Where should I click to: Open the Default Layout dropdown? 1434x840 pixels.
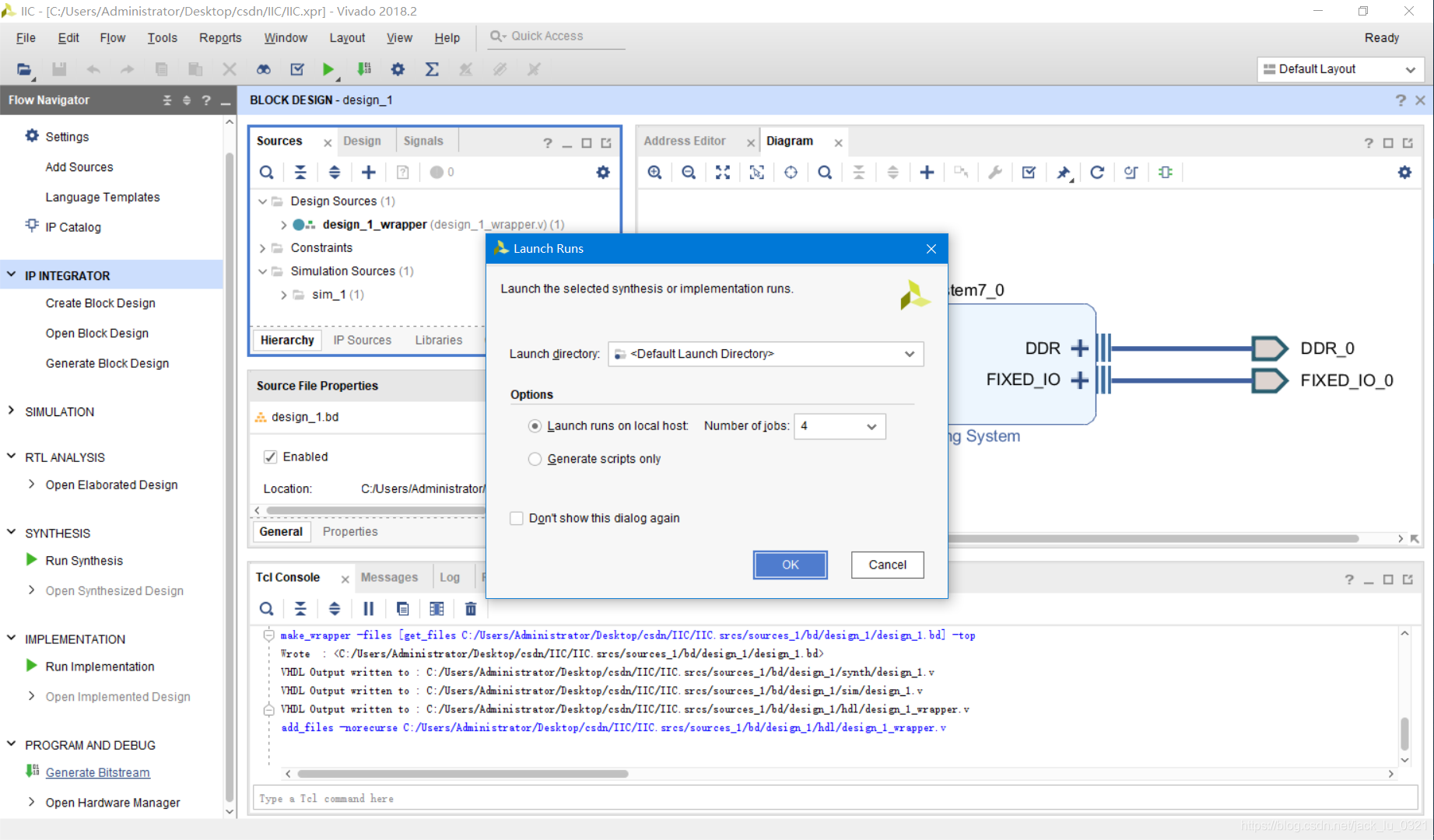(x=1340, y=69)
